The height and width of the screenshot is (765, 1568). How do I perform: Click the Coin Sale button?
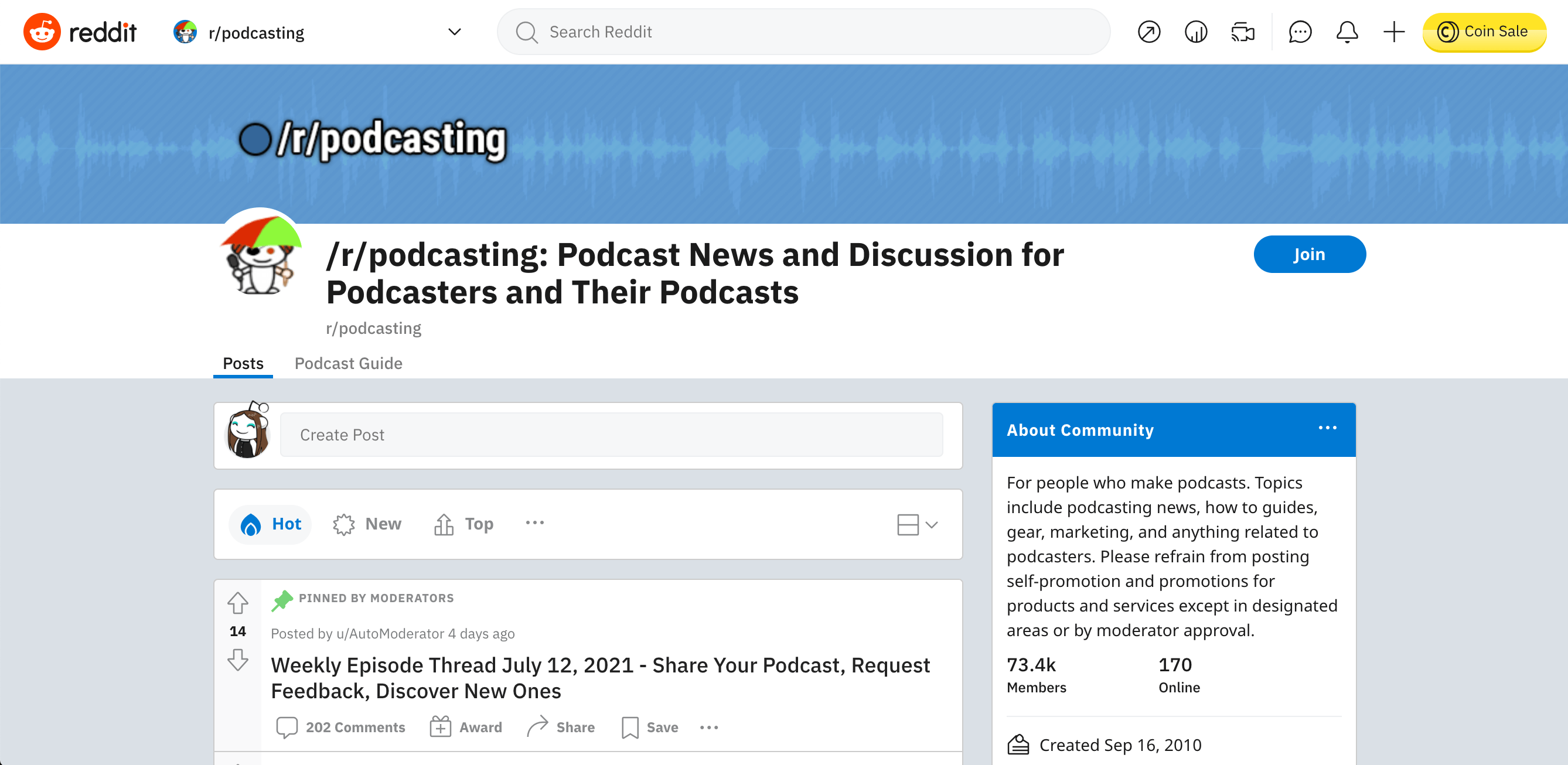pyautogui.click(x=1484, y=32)
